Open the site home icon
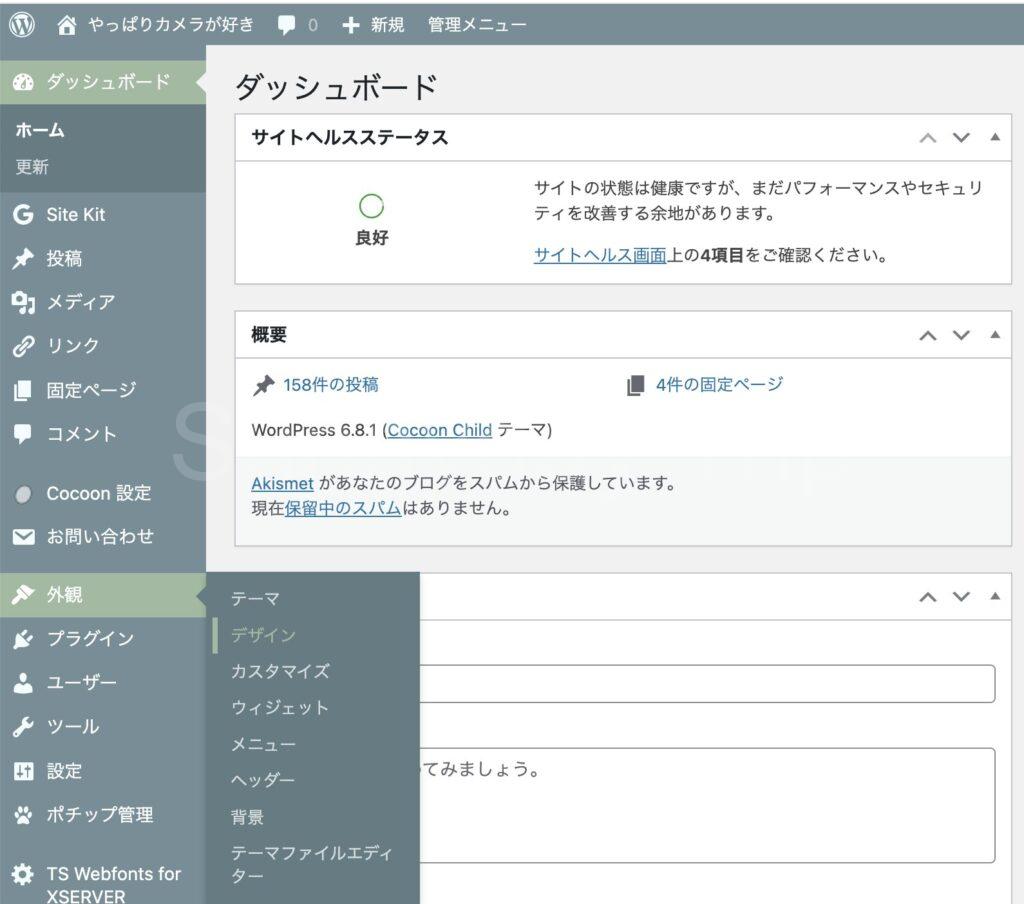Image resolution: width=1024 pixels, height=904 pixels. [x=67, y=25]
